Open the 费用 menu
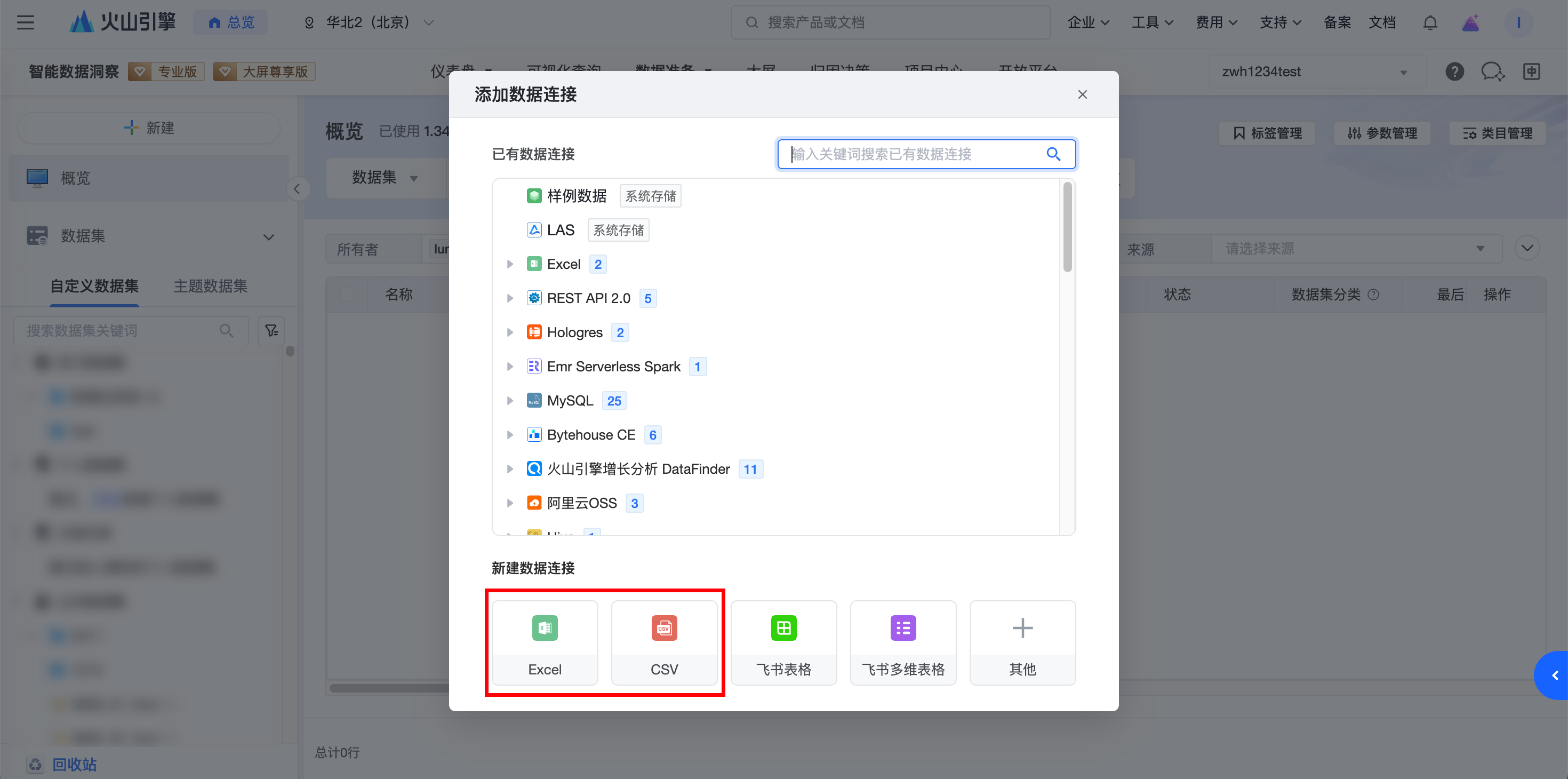The image size is (1568, 779). 1215,23
